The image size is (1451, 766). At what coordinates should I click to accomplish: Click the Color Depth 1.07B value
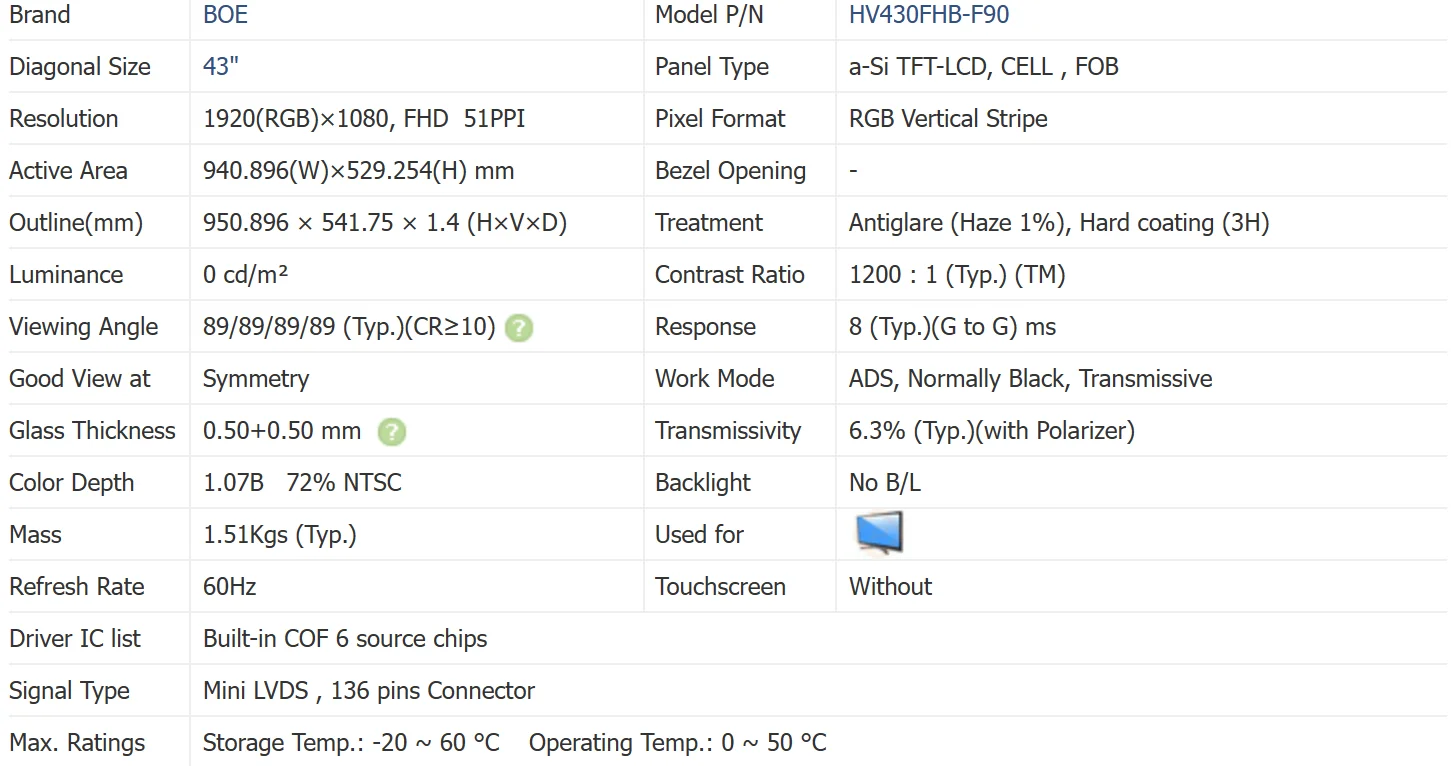[x=233, y=483]
